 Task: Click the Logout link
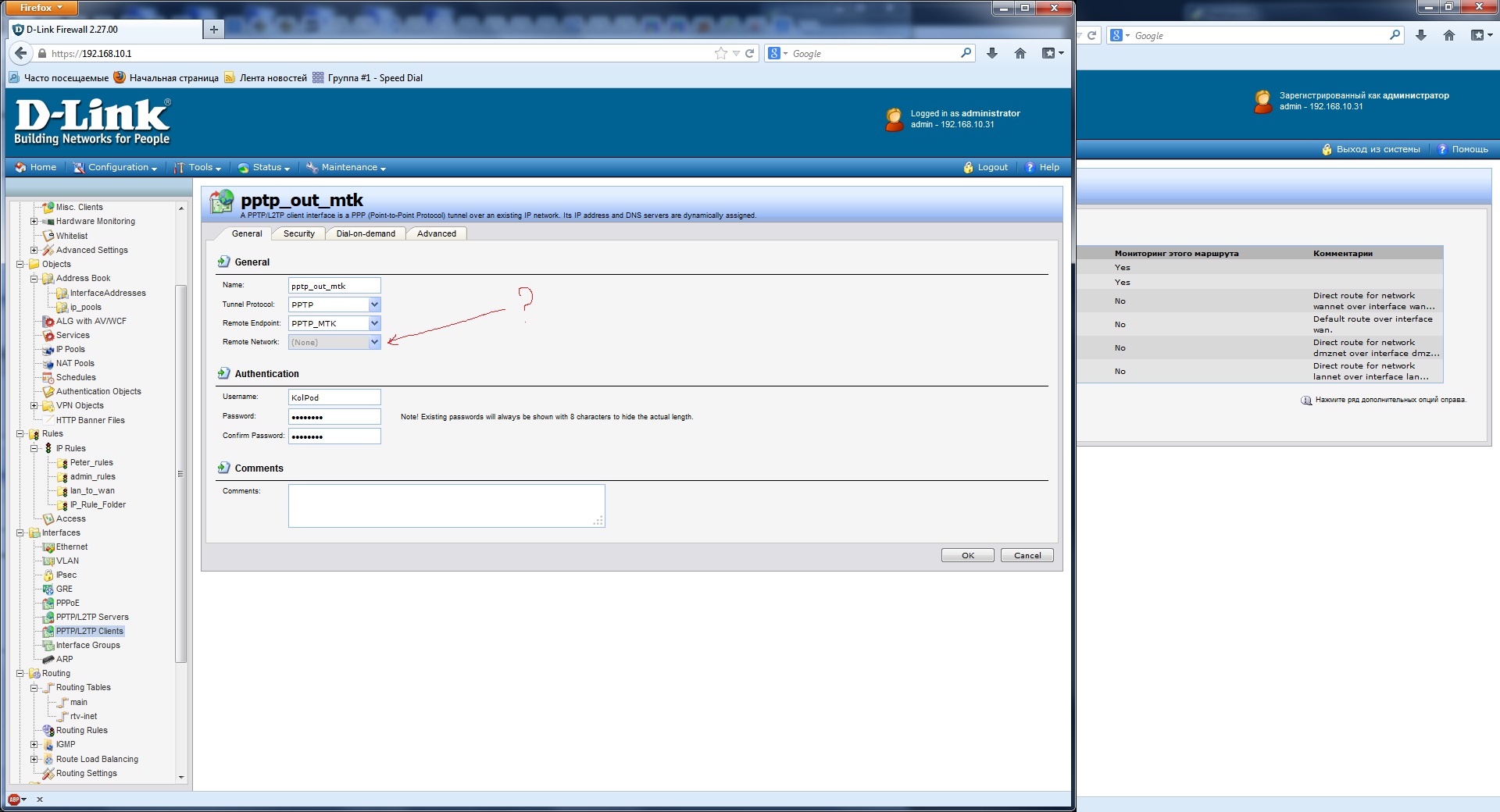pos(985,167)
